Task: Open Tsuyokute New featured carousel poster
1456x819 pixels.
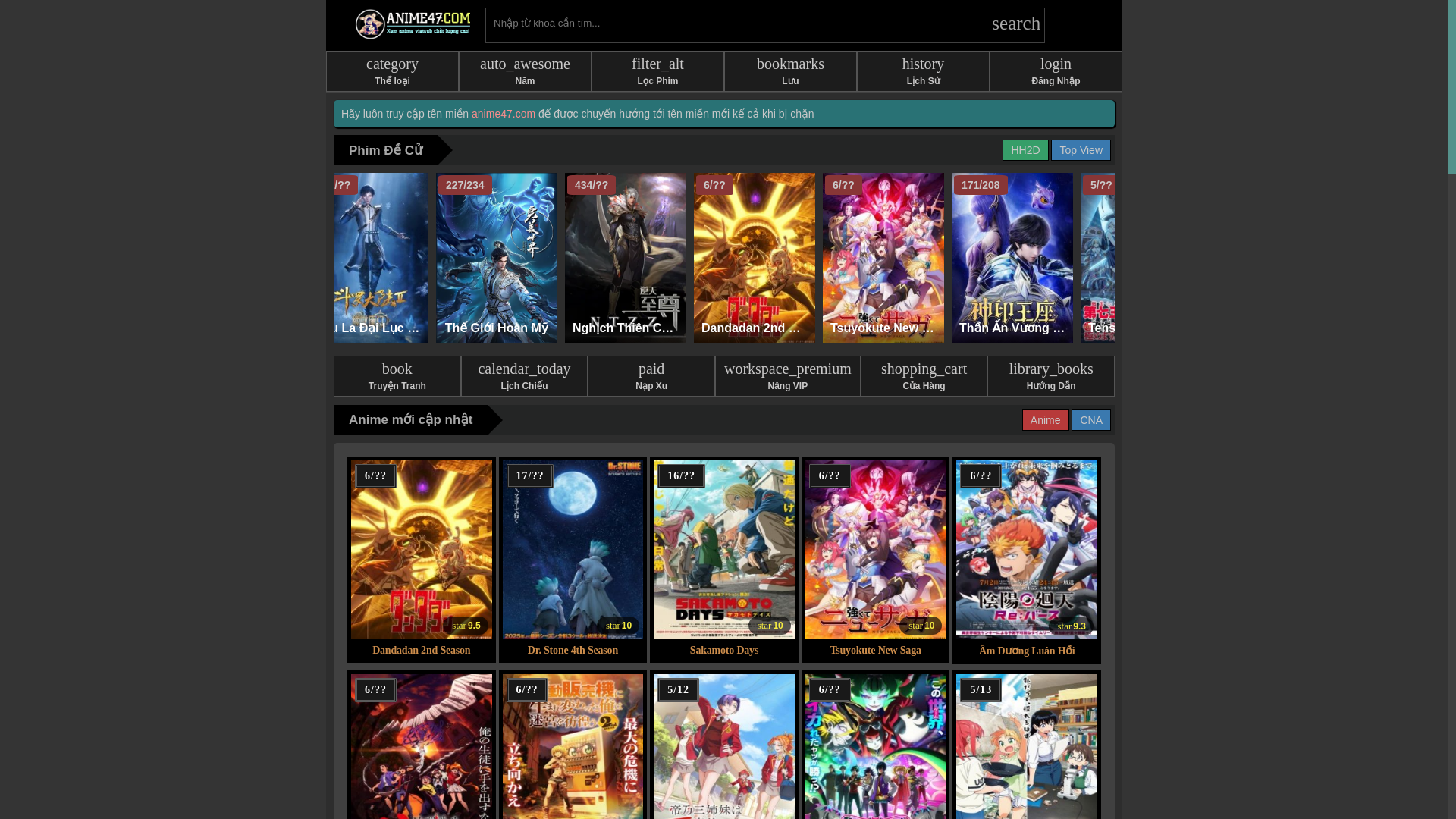Action: (x=883, y=258)
